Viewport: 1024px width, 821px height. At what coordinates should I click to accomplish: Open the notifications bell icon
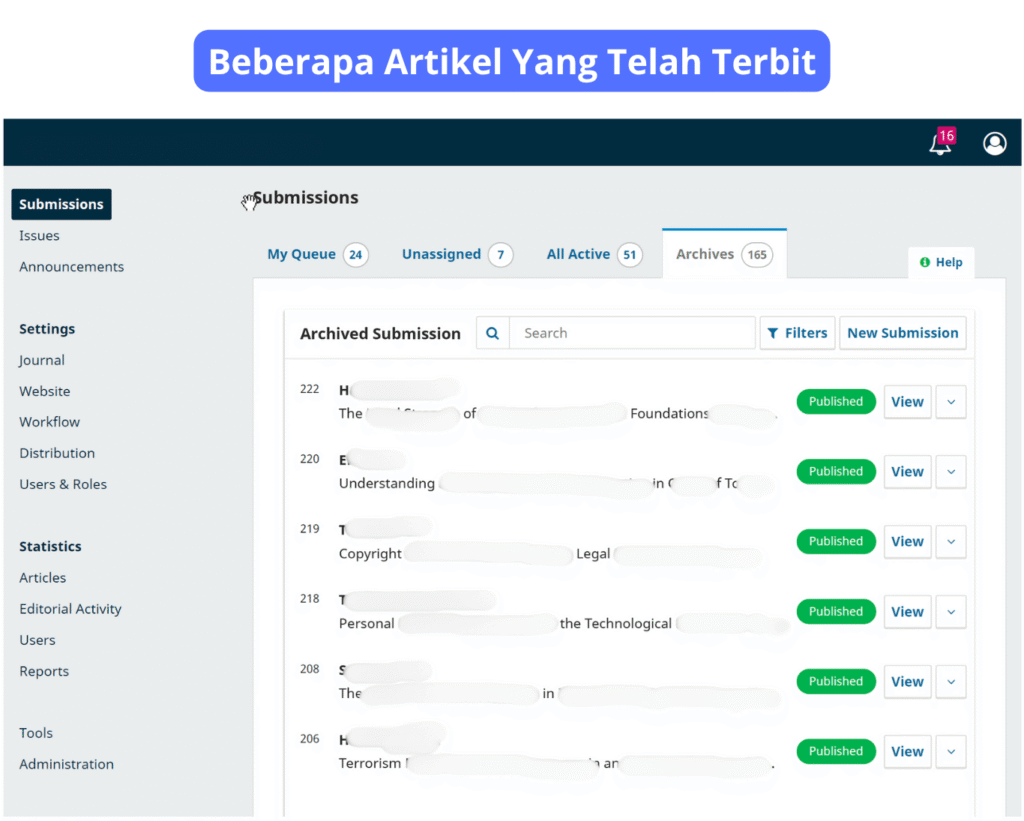point(940,144)
